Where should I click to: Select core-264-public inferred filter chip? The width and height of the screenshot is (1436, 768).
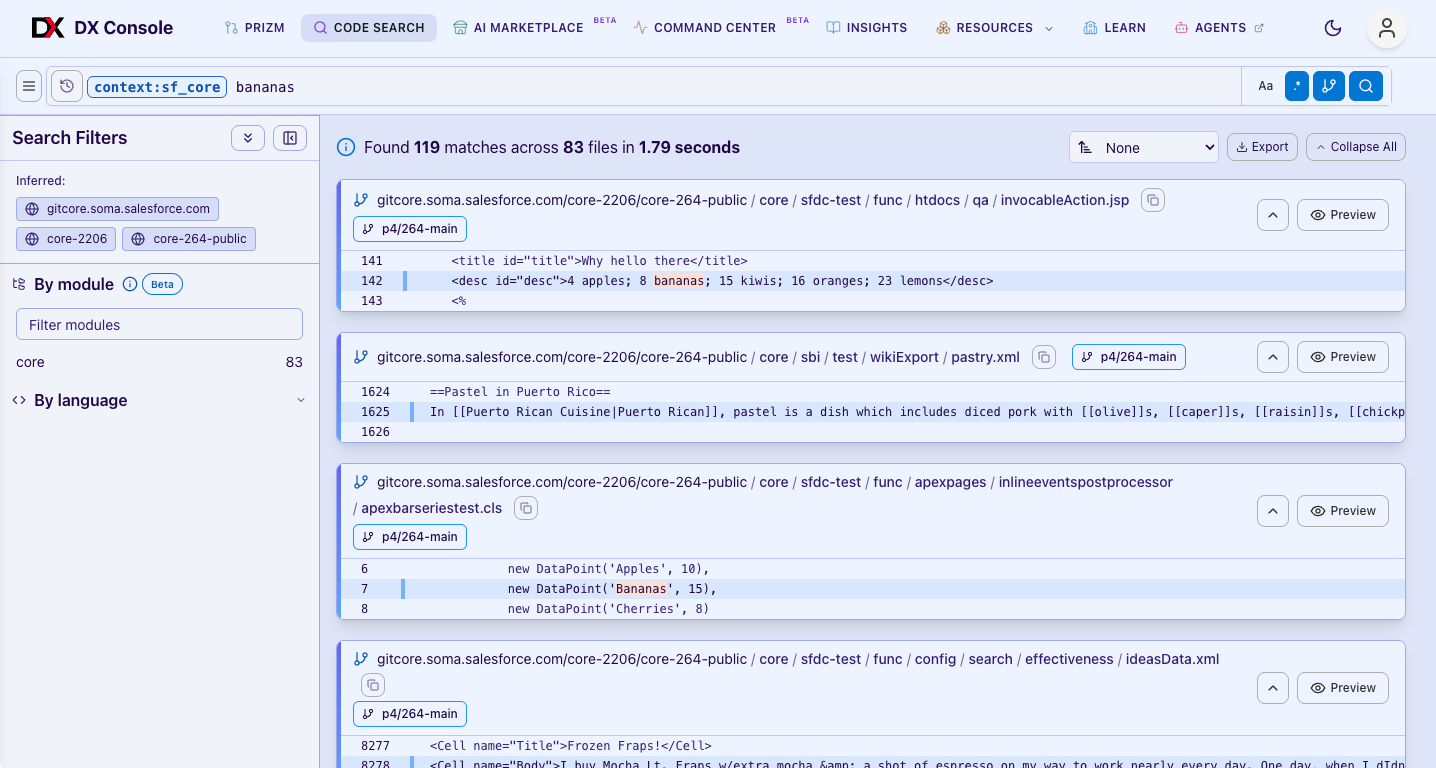click(189, 239)
